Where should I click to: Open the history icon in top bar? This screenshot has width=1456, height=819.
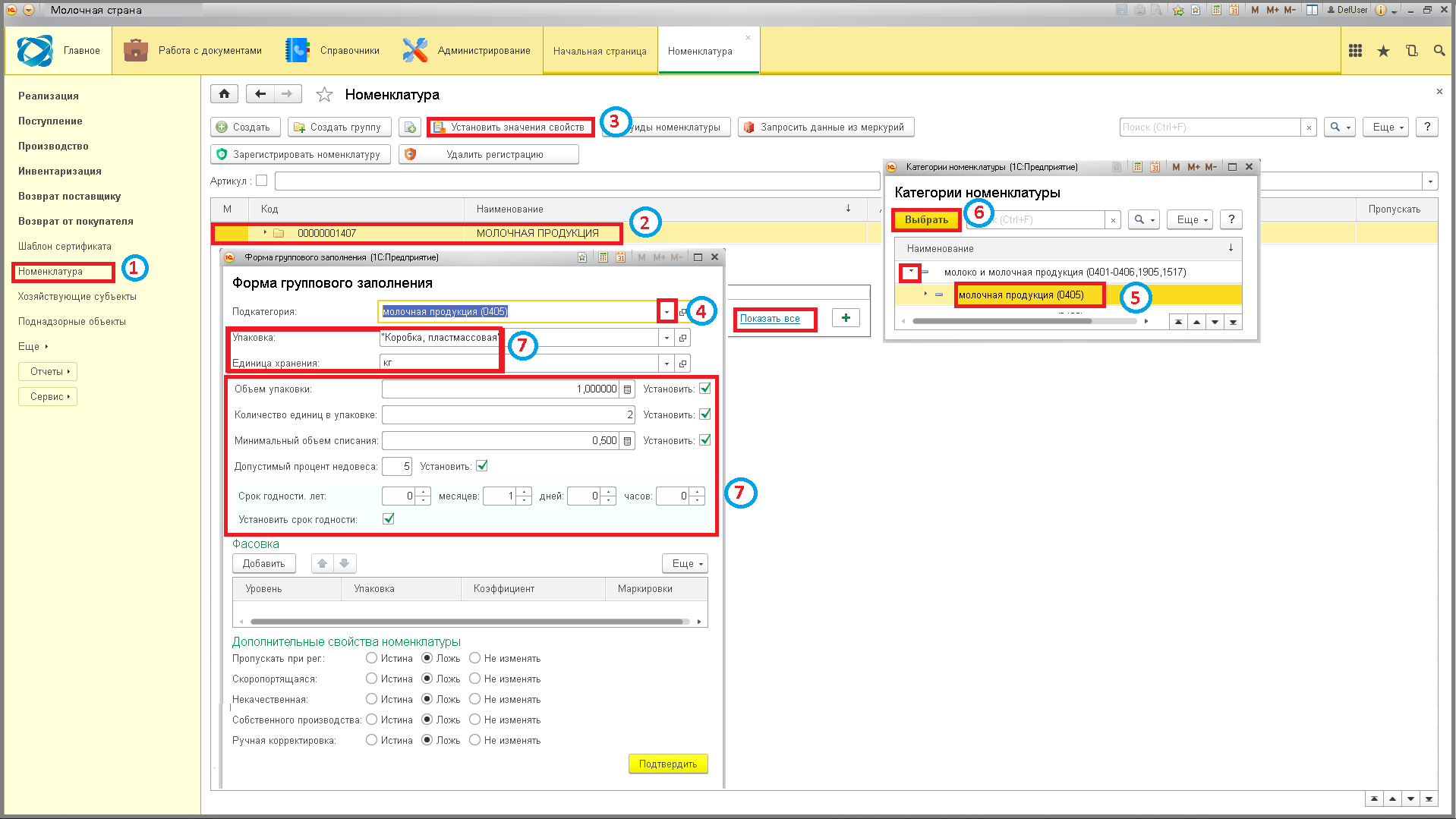1411,51
